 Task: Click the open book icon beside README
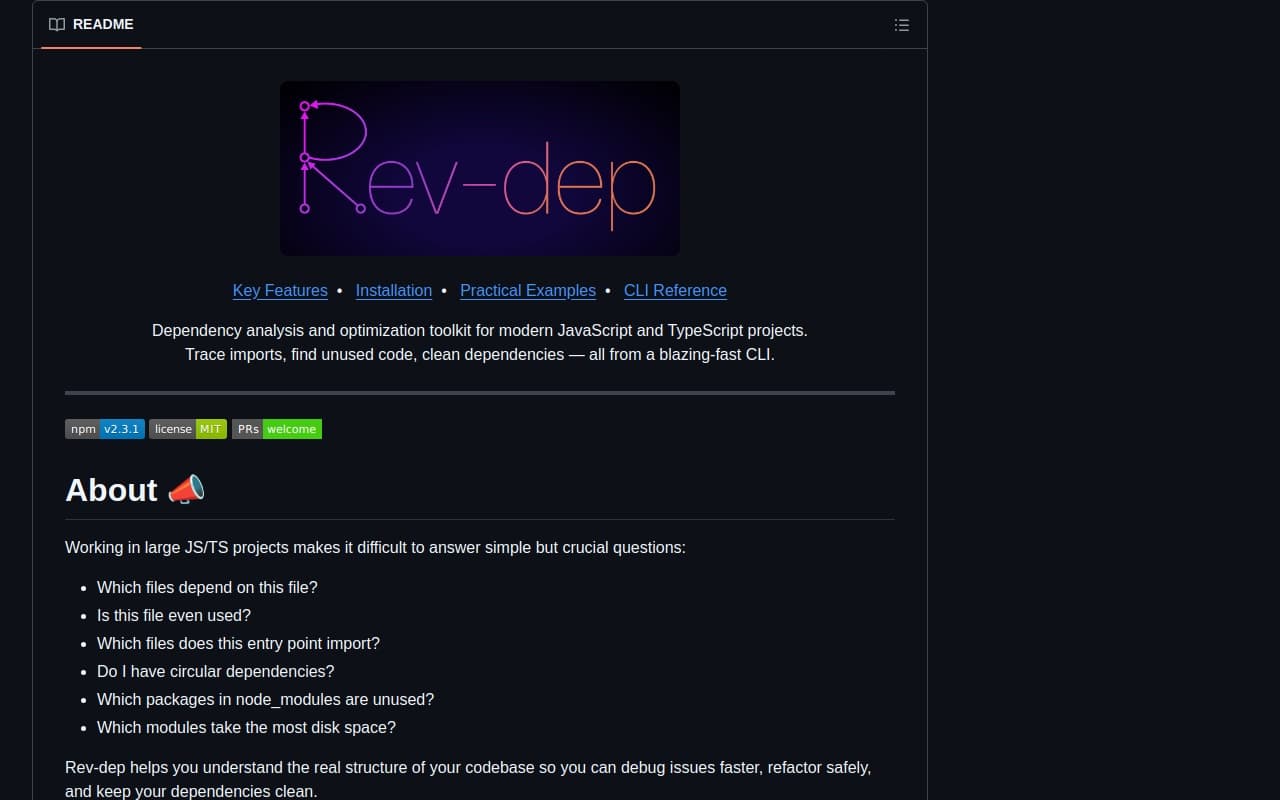click(x=57, y=24)
